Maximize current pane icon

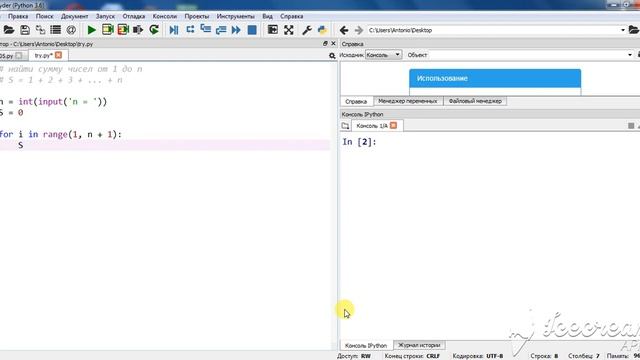[x=273, y=30]
